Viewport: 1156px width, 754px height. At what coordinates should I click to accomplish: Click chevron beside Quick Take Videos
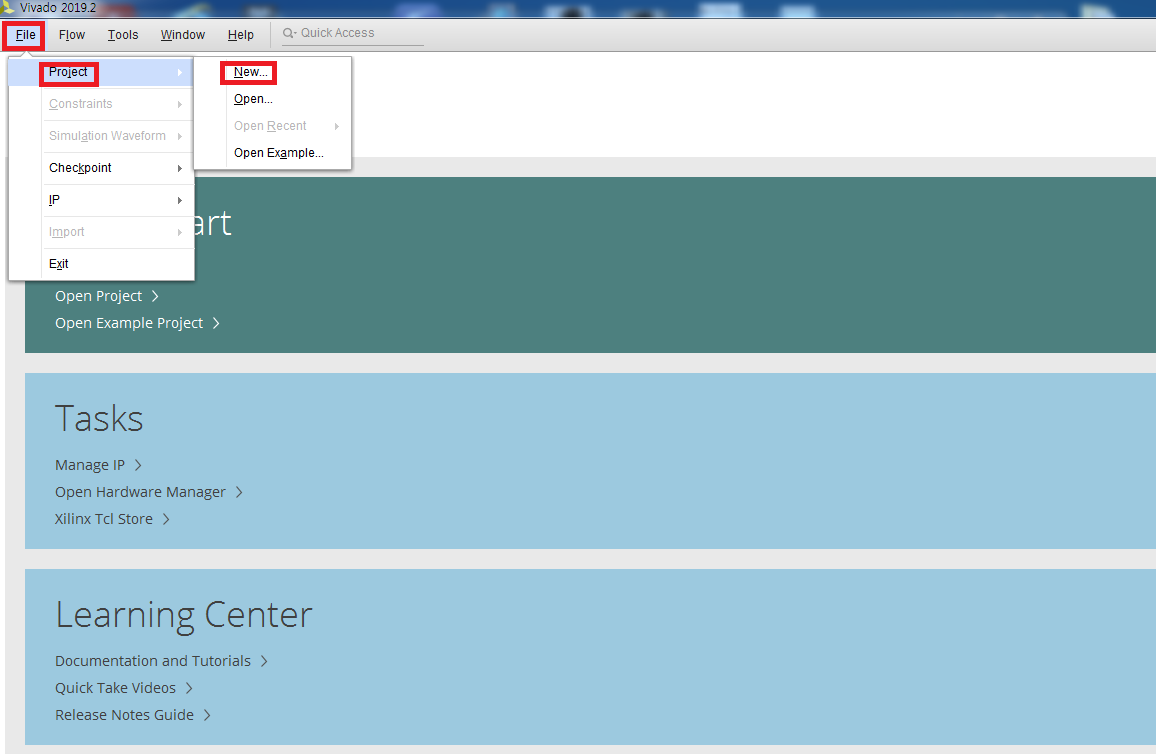(x=189, y=688)
